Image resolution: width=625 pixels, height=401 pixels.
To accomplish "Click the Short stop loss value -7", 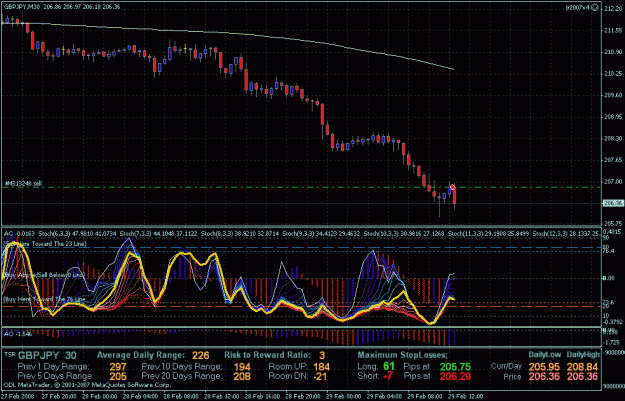I will tap(387, 376).
